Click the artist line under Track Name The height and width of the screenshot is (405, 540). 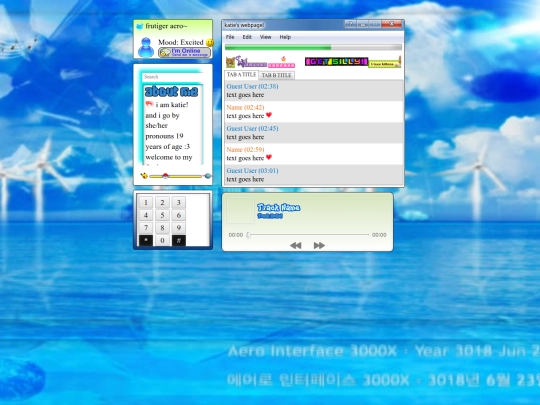pos(270,216)
